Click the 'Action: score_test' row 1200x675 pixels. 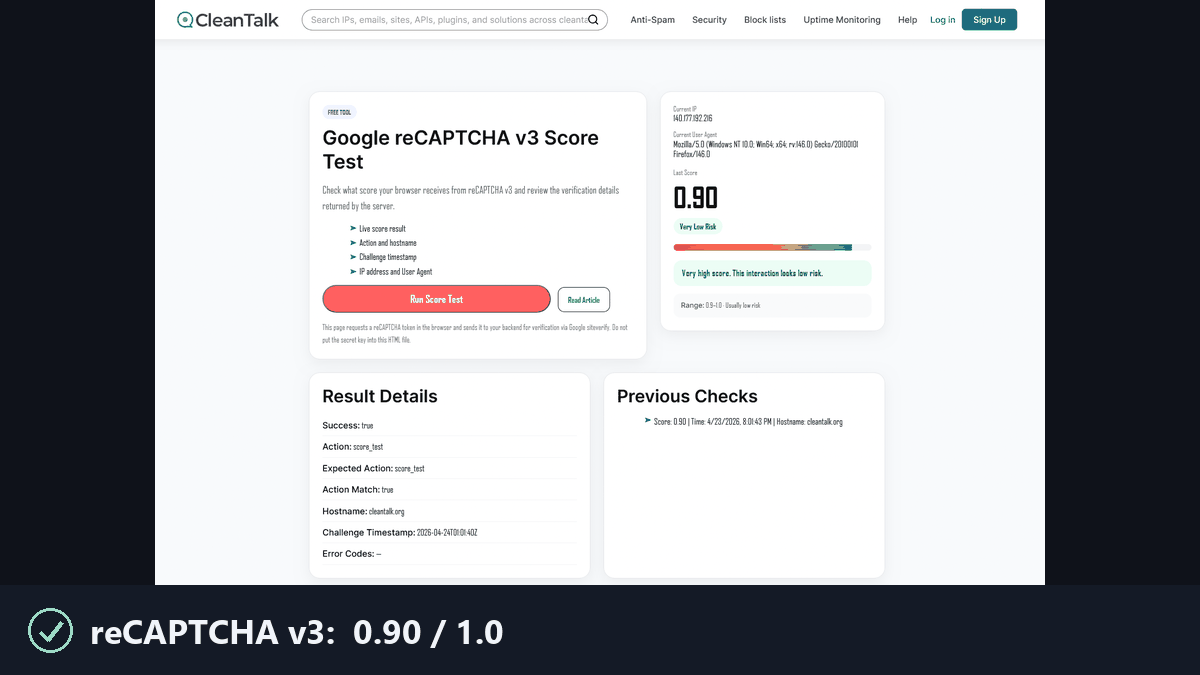pos(449,447)
